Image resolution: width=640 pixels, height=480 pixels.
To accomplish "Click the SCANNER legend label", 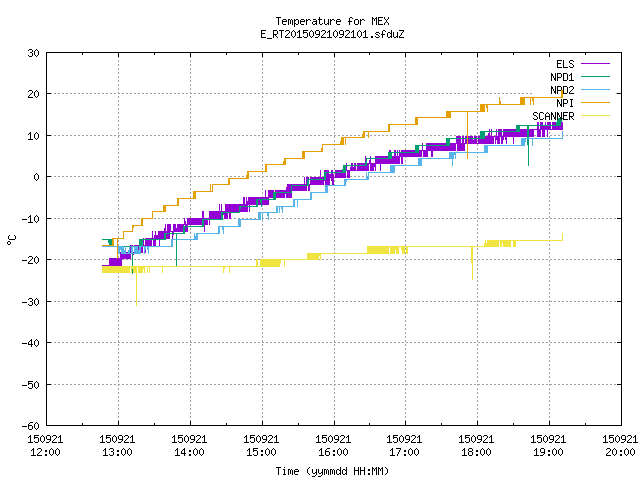I will point(553,116).
